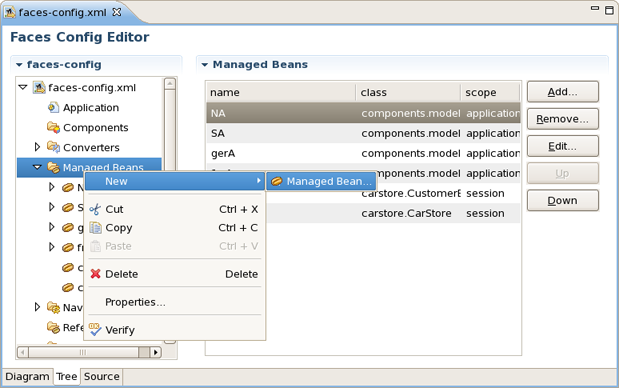The image size is (619, 388).
Task: Collapse the faces-config section header
Action: pyautogui.click(x=19, y=65)
